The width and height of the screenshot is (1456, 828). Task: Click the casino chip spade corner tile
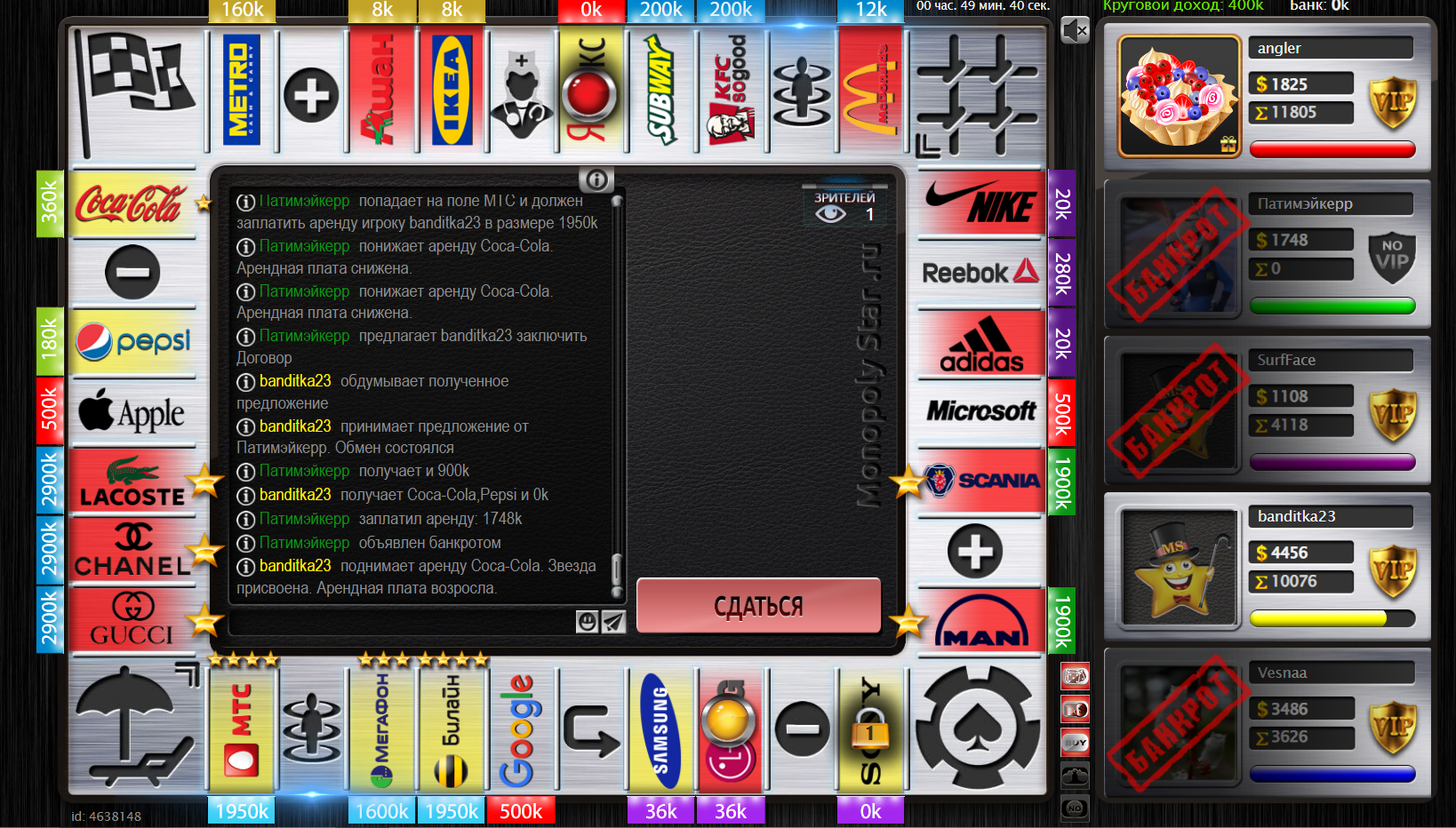[978, 728]
